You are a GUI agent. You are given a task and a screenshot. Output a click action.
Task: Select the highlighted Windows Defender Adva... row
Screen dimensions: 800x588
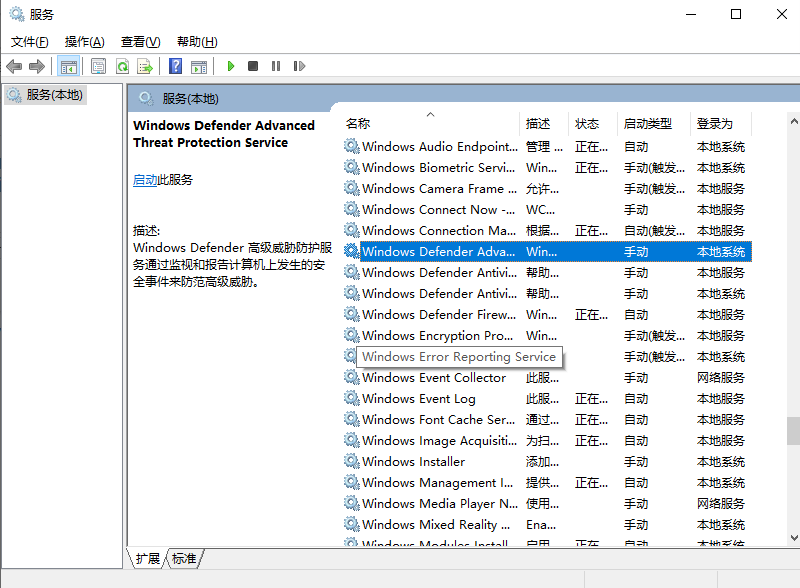[x=547, y=251]
